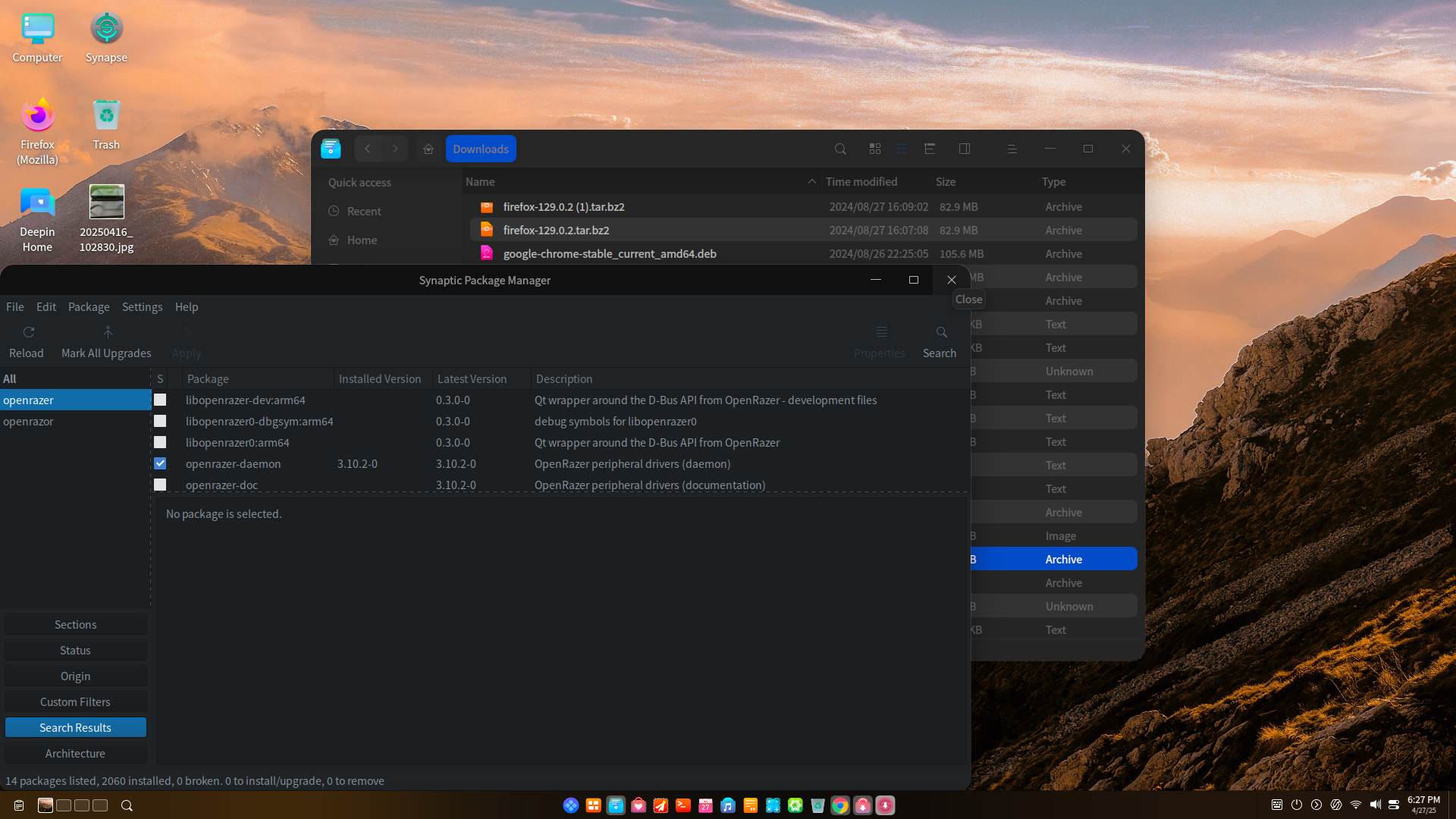Open 20250416_102830.jpg desktop thumbnail
Image resolution: width=1456 pixels, height=819 pixels.
106,219
